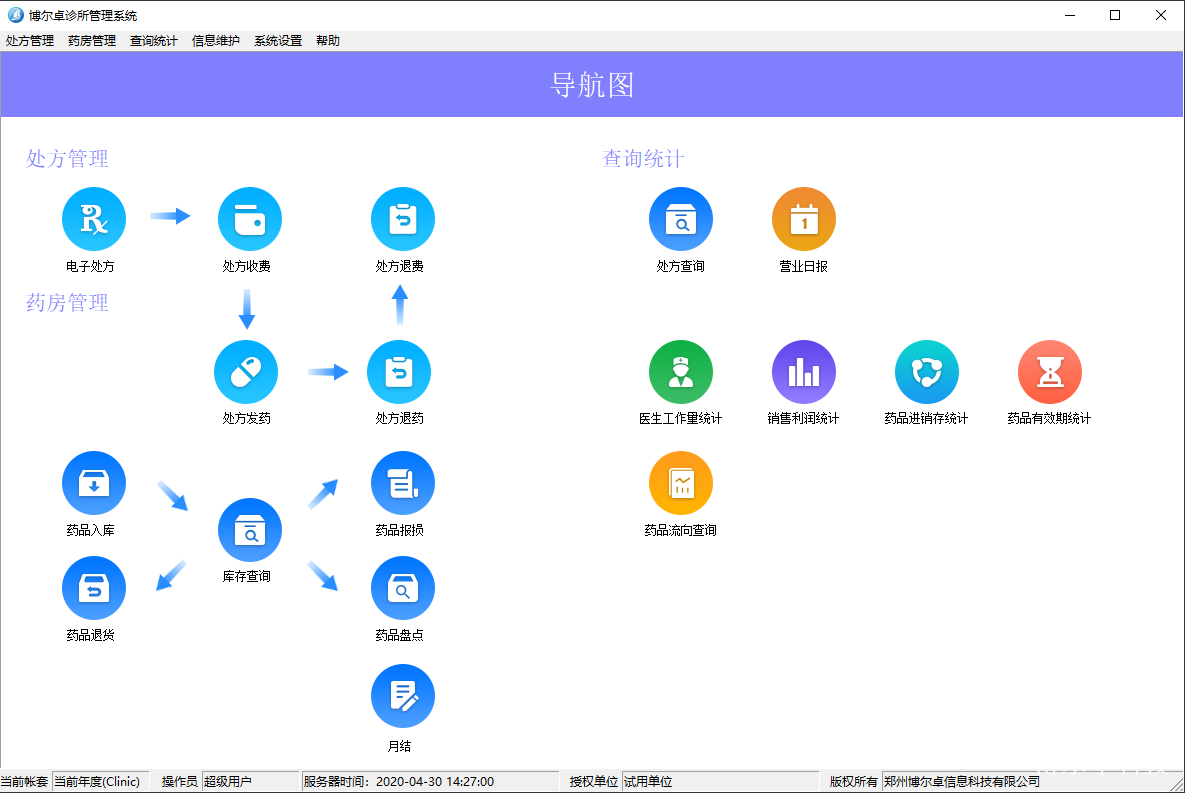Open the 处方管理 menu
This screenshot has height=793, width=1185.
tap(30, 41)
